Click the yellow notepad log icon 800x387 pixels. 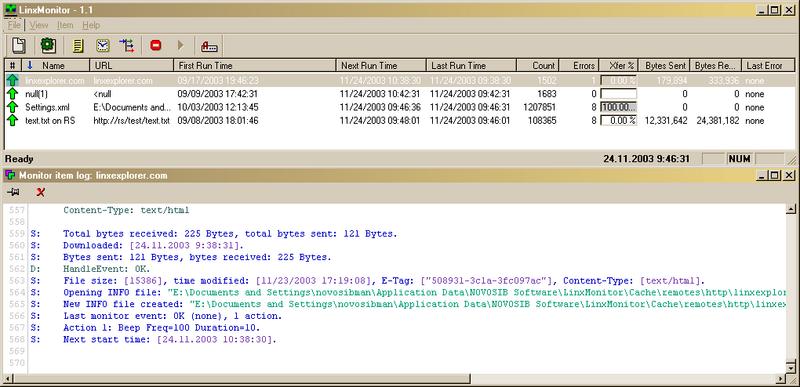coord(78,46)
